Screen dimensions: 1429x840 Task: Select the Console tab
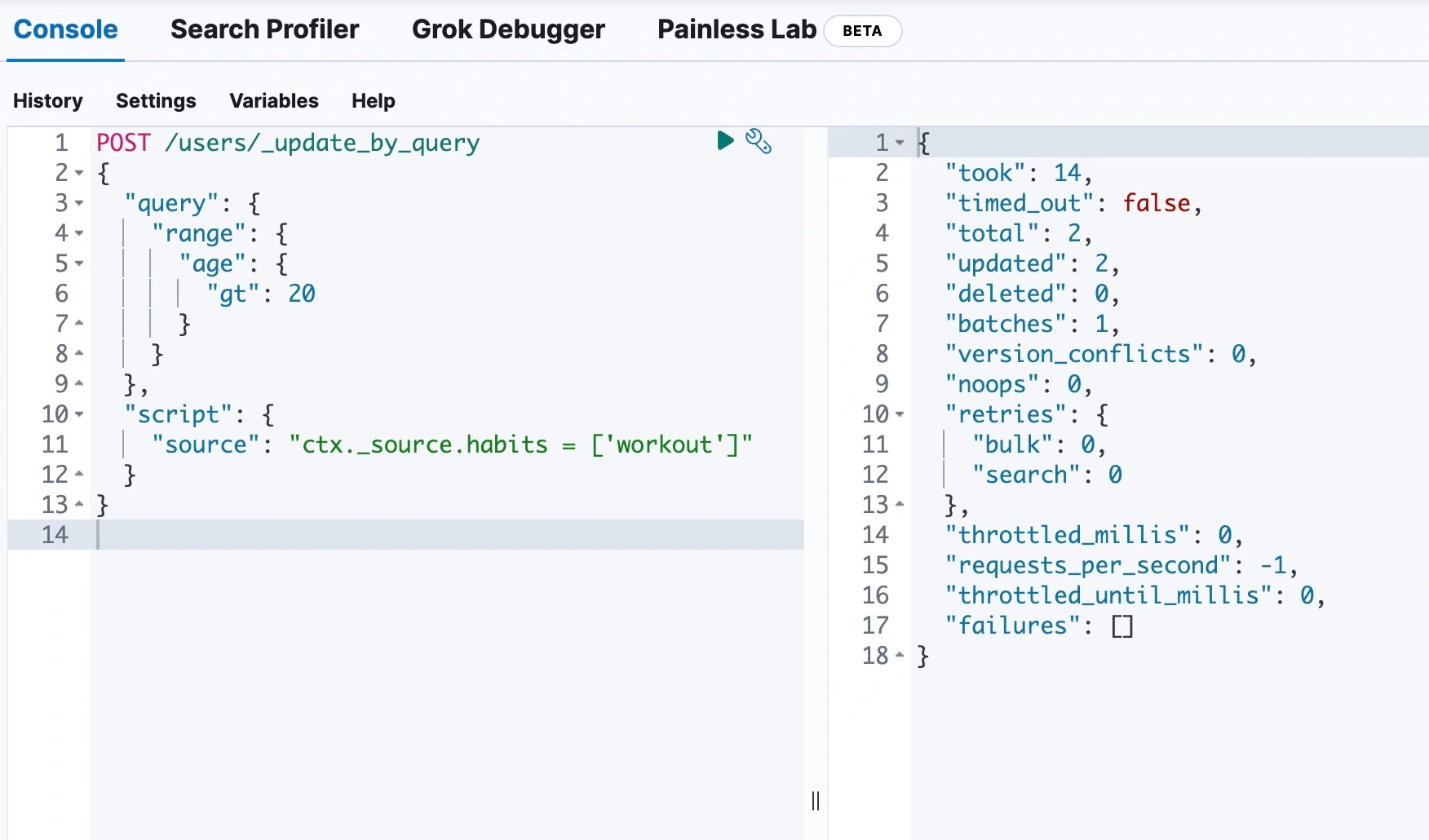point(65,29)
